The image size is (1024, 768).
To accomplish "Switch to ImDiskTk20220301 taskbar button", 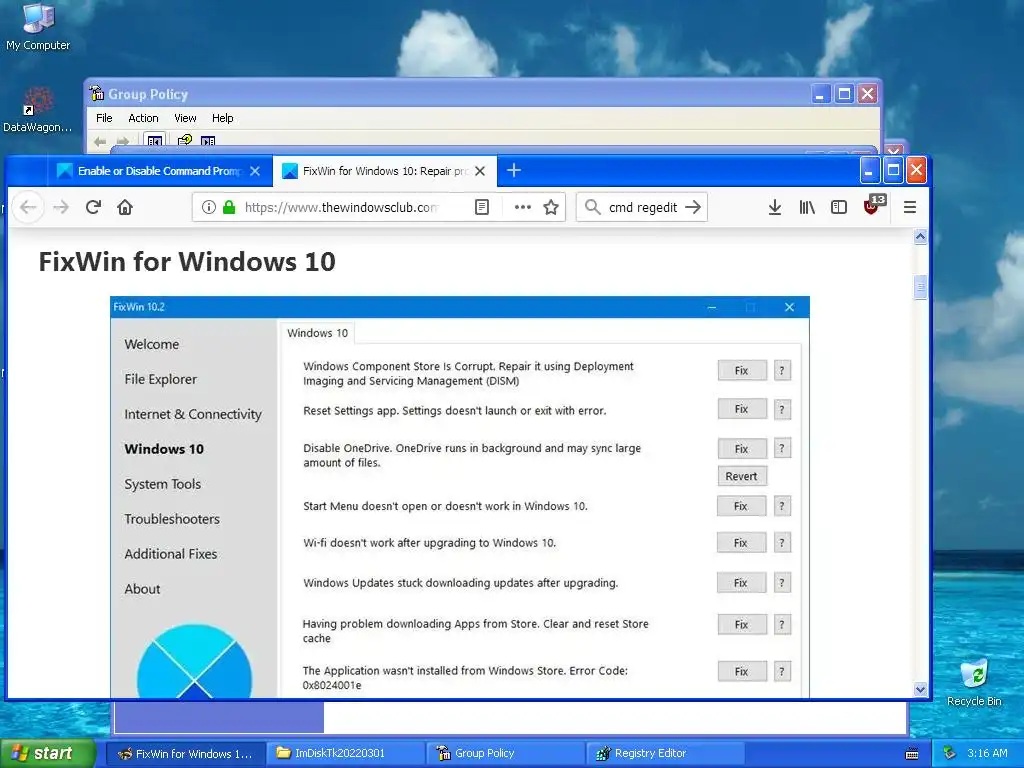I will (345, 754).
